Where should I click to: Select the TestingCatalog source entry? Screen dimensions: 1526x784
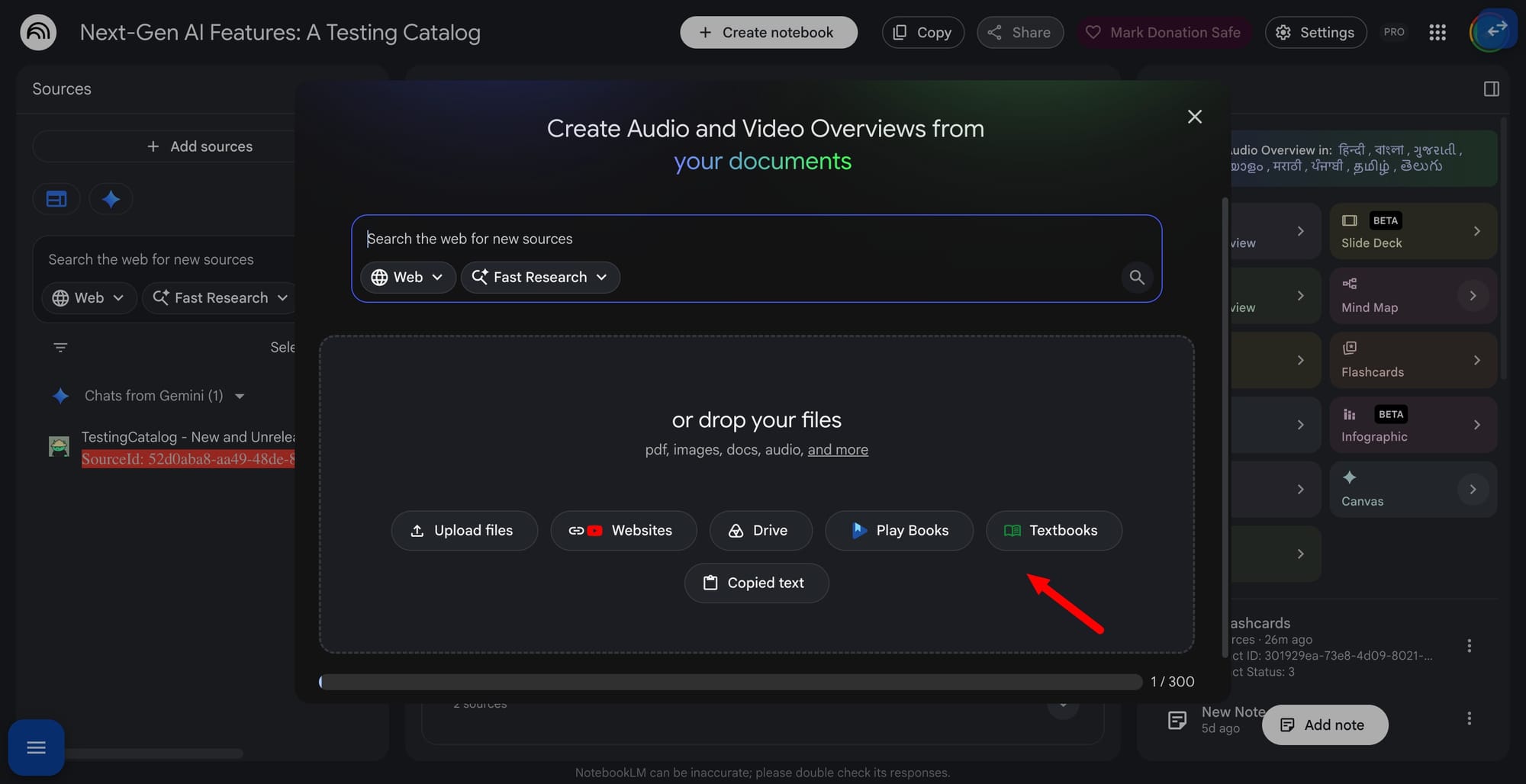tap(172, 448)
